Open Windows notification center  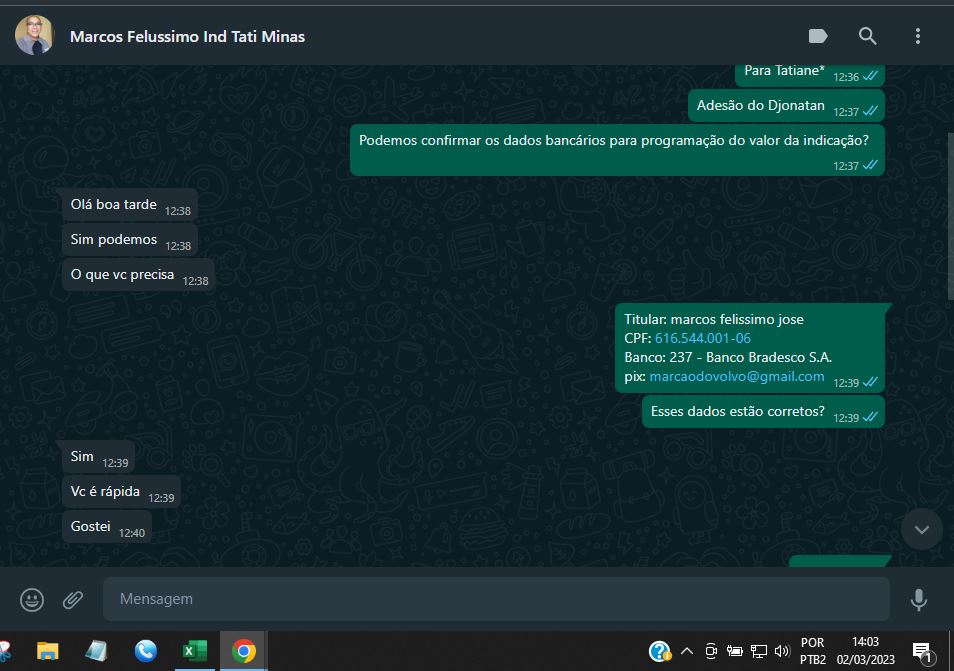click(x=922, y=651)
